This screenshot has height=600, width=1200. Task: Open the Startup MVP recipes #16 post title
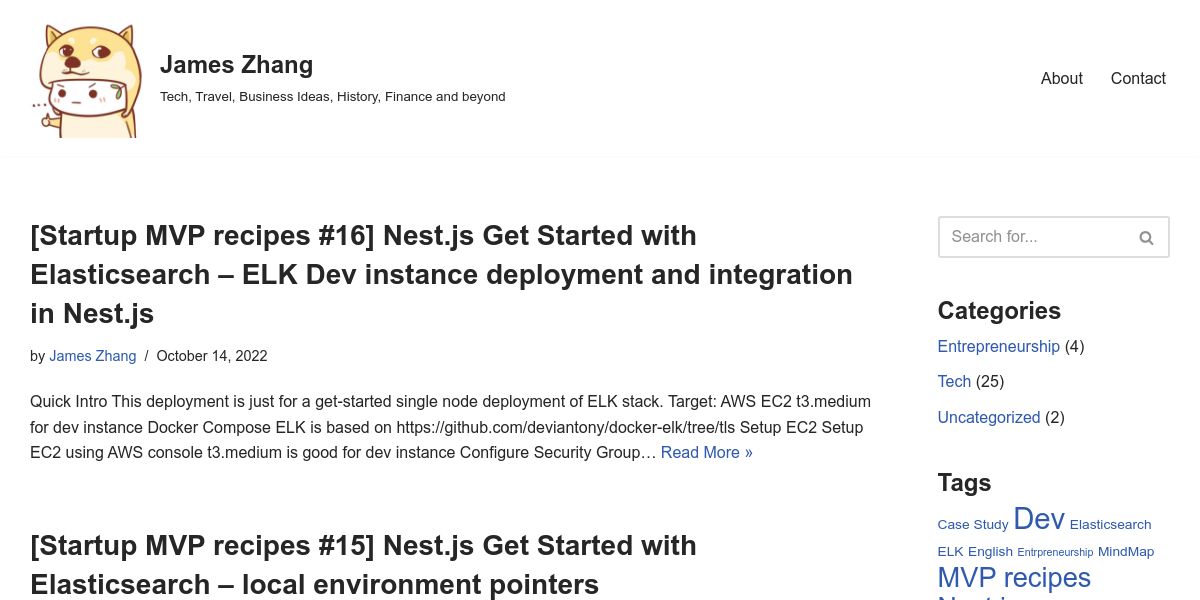coord(441,274)
